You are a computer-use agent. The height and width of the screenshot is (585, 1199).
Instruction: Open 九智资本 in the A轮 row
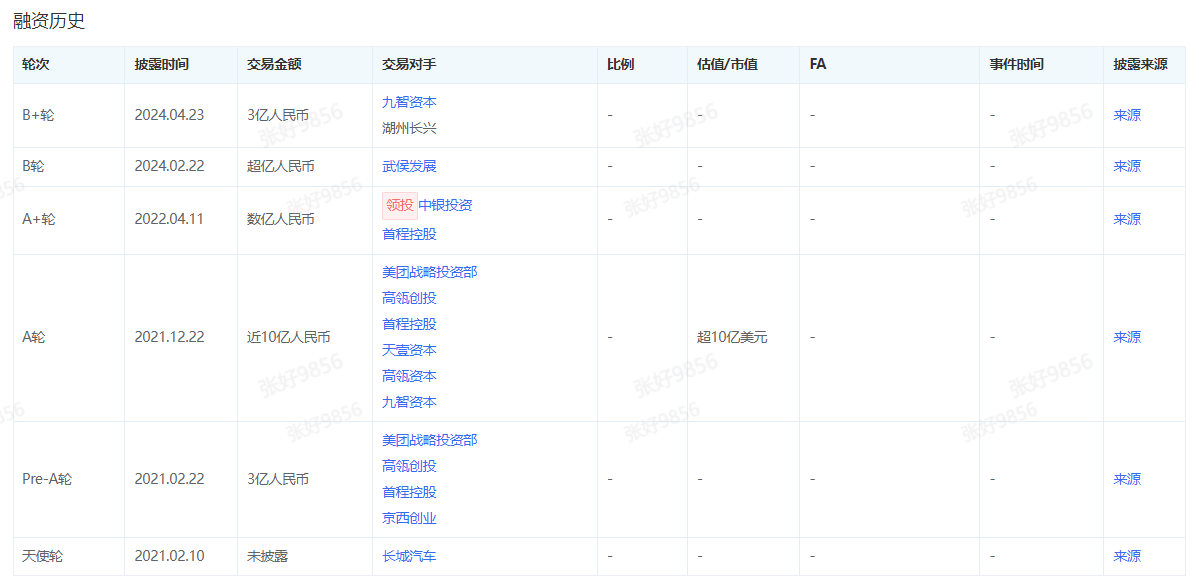coord(409,401)
